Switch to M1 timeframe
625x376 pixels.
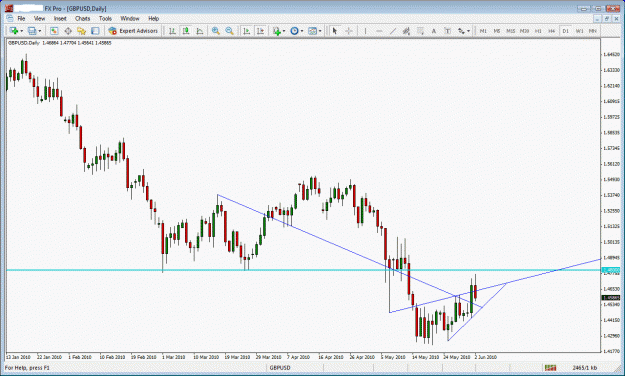[x=483, y=31]
